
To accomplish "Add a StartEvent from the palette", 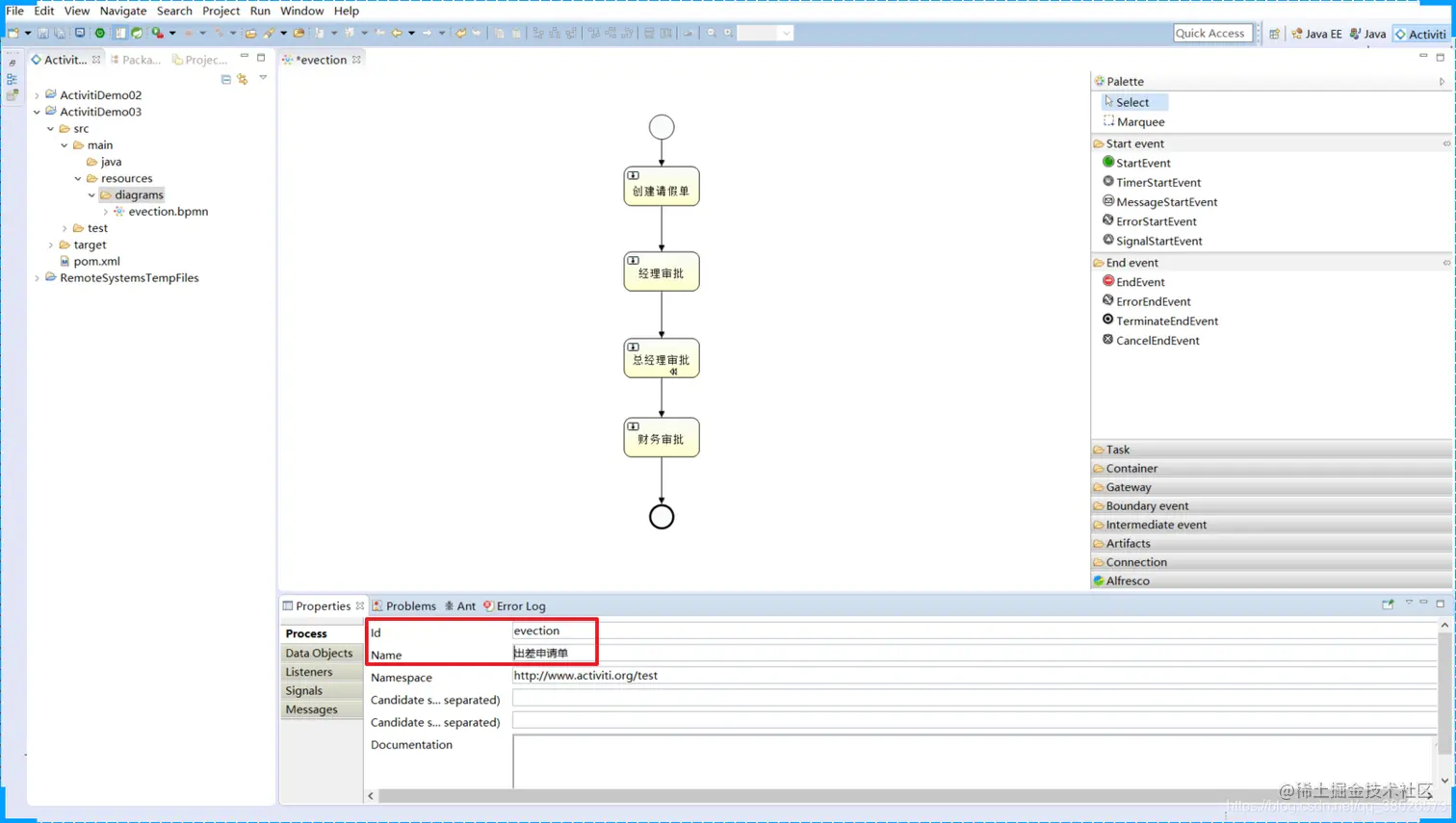I will (1136, 163).
